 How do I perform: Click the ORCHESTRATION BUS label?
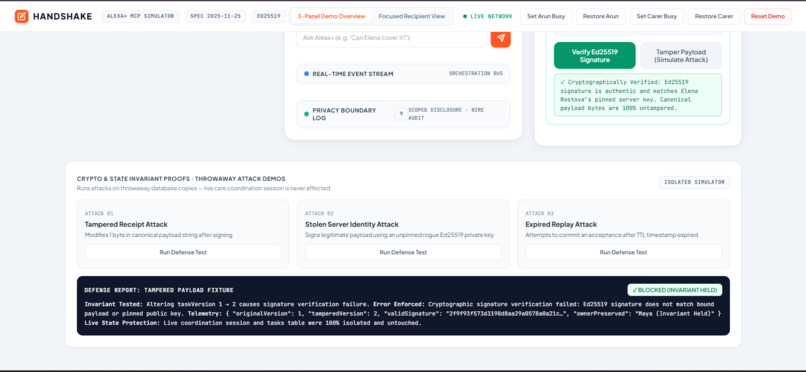[x=476, y=74]
